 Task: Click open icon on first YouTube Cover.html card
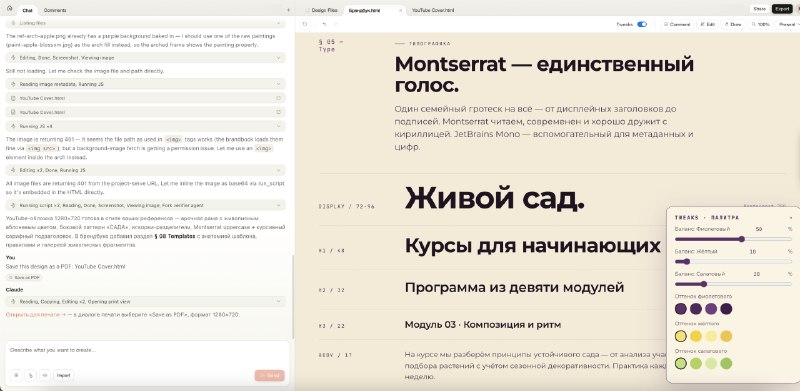tap(279, 97)
